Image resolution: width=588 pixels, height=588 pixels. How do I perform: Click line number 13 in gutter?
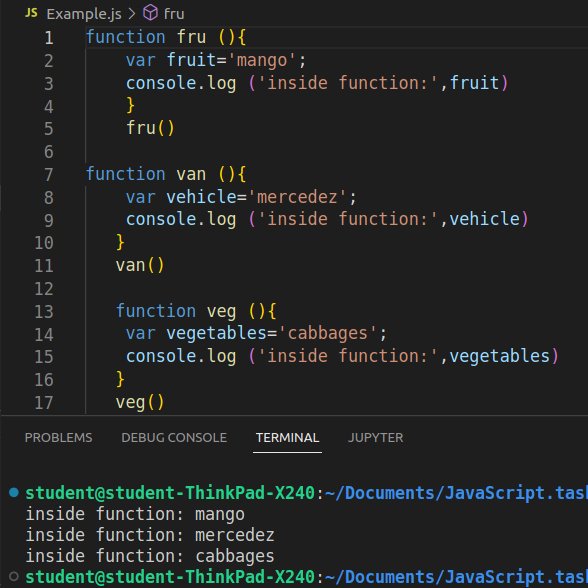pos(44,312)
